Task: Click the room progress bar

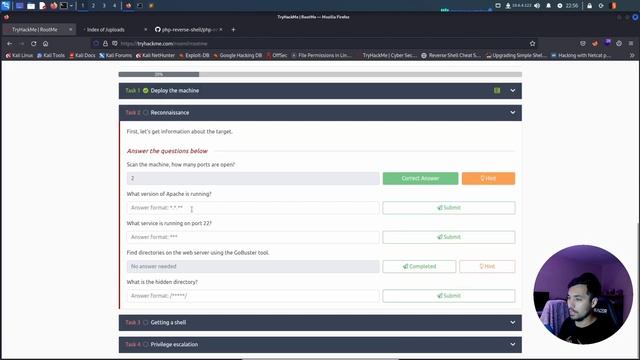Action: (x=320, y=74)
